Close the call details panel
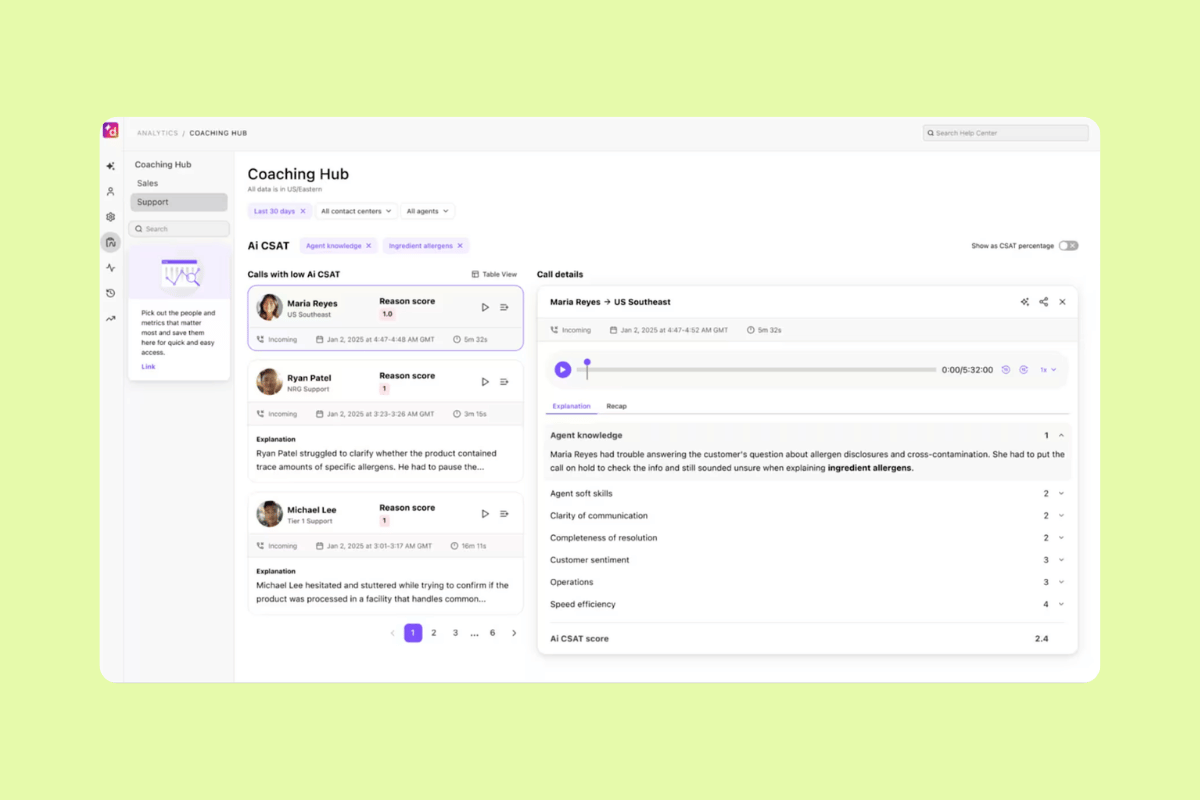1200x800 pixels. click(x=1062, y=302)
